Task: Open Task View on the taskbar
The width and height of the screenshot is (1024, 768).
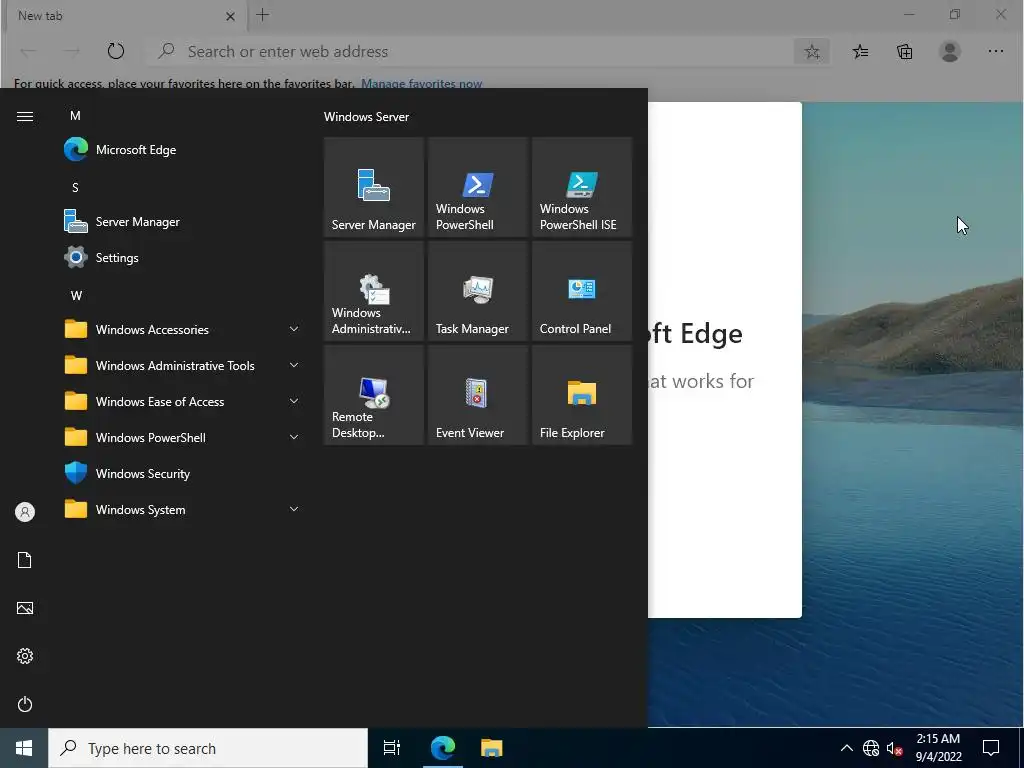Action: [392, 748]
